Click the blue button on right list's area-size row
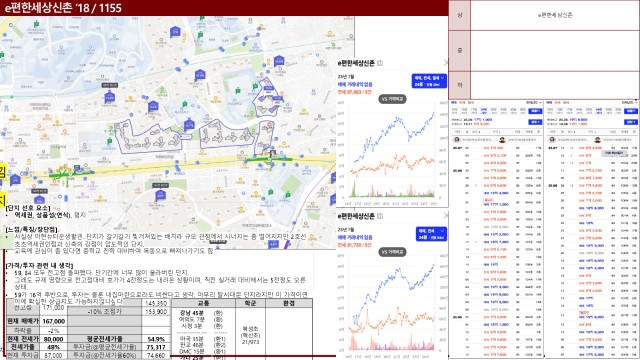 pyautogui.click(x=631, y=111)
